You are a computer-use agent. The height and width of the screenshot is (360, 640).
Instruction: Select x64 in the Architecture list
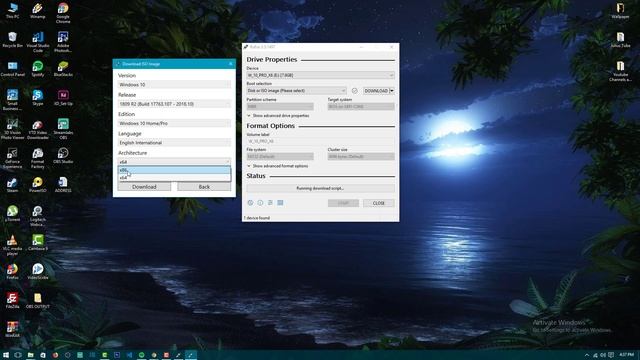[174, 178]
